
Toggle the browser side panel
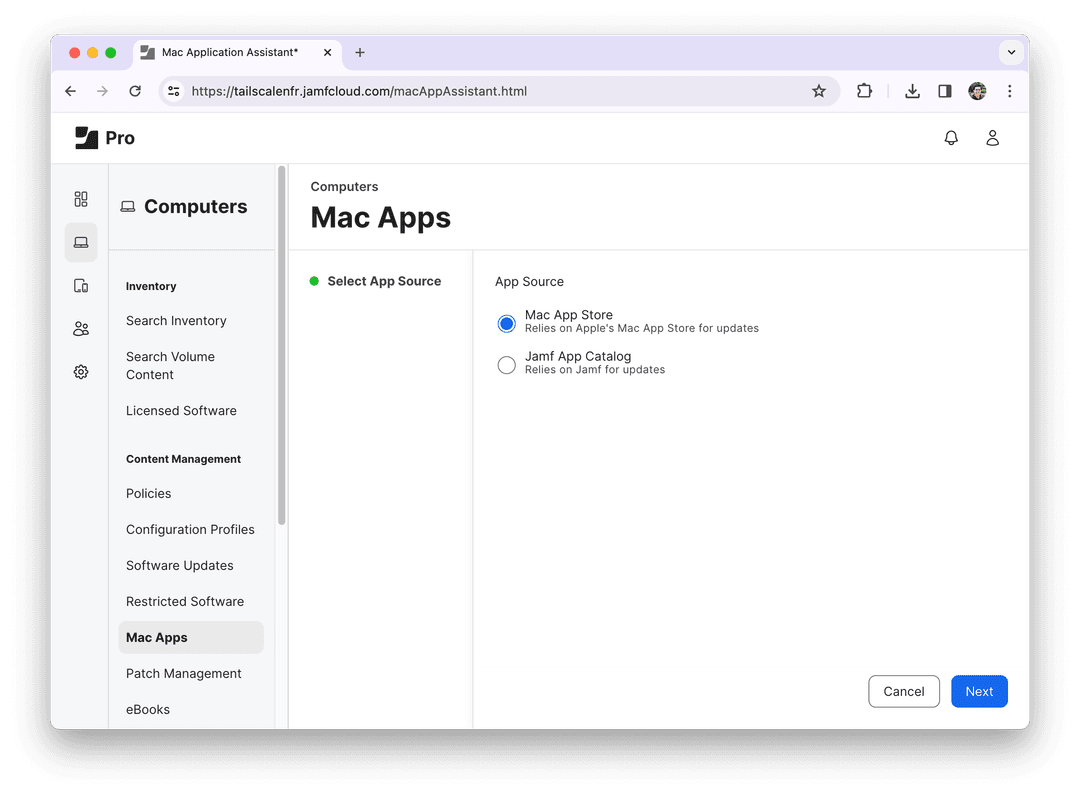coord(944,91)
